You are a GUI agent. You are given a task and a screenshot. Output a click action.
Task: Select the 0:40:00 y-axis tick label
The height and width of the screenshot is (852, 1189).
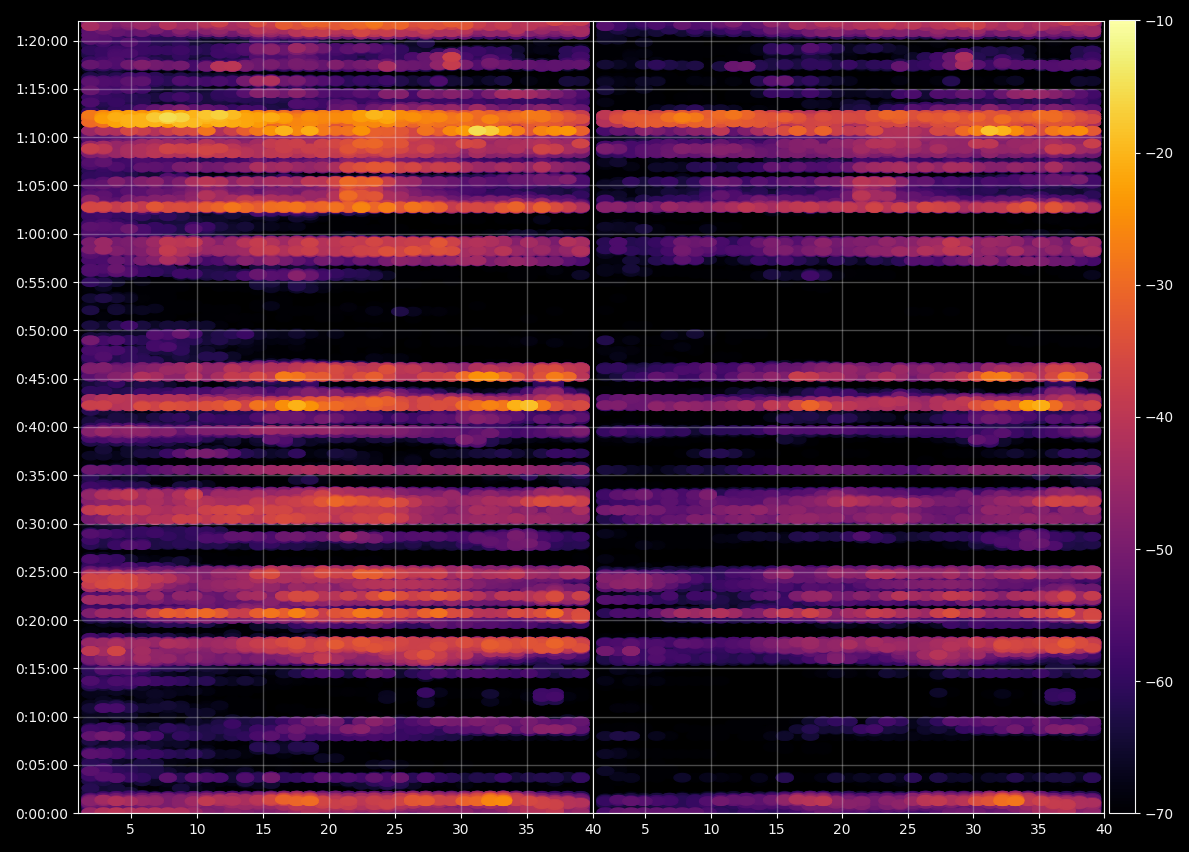tap(42, 428)
